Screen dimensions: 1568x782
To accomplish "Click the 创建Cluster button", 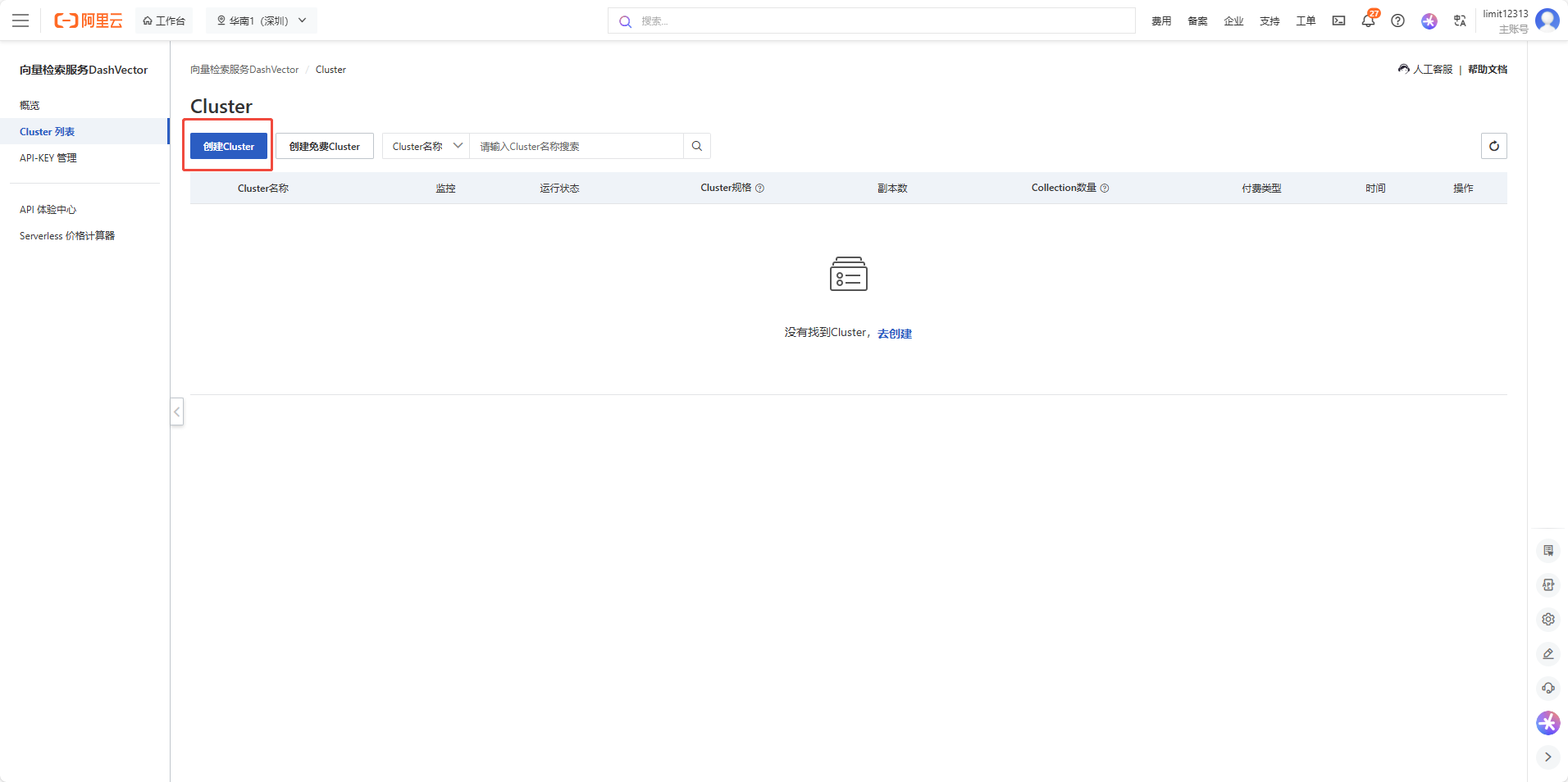I will point(229,146).
